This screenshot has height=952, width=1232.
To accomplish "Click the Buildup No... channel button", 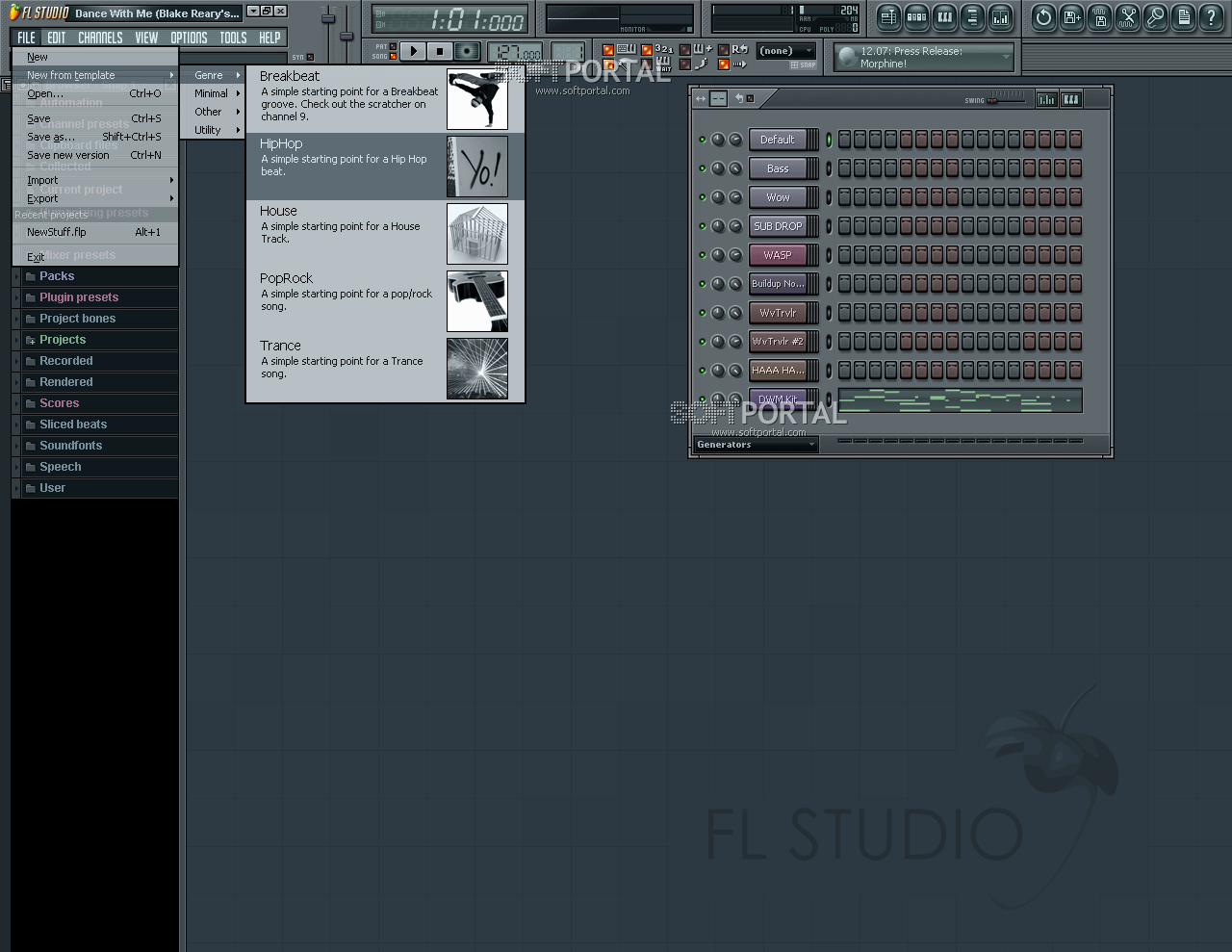I will click(x=778, y=284).
